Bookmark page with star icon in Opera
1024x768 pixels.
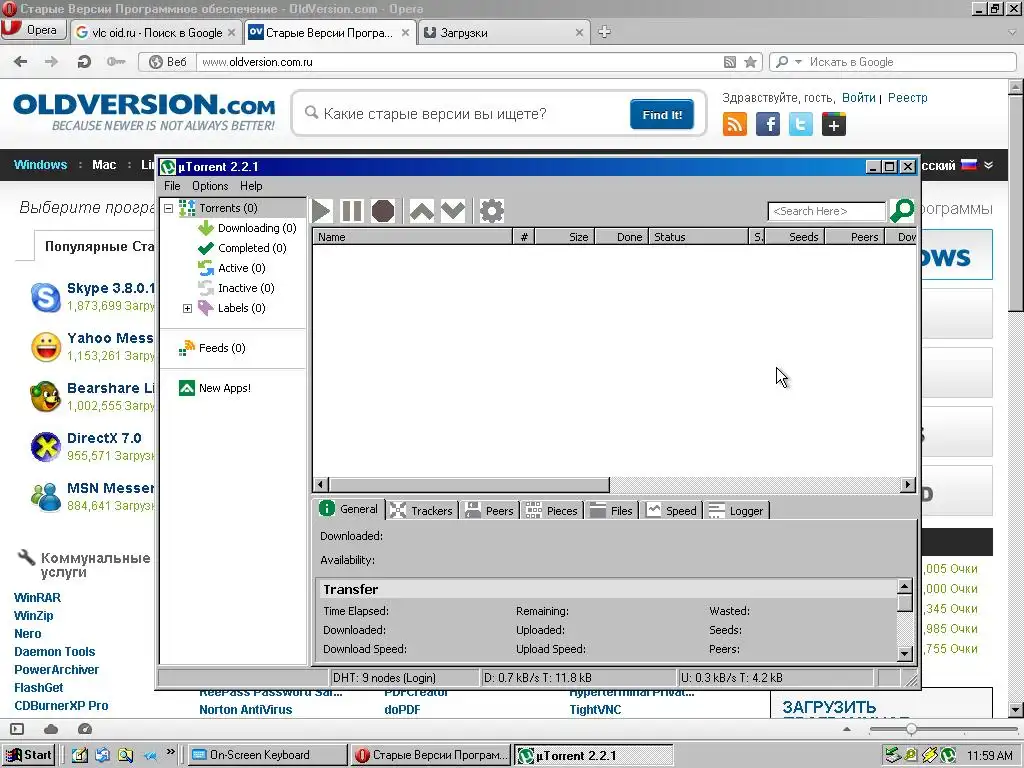(x=750, y=62)
